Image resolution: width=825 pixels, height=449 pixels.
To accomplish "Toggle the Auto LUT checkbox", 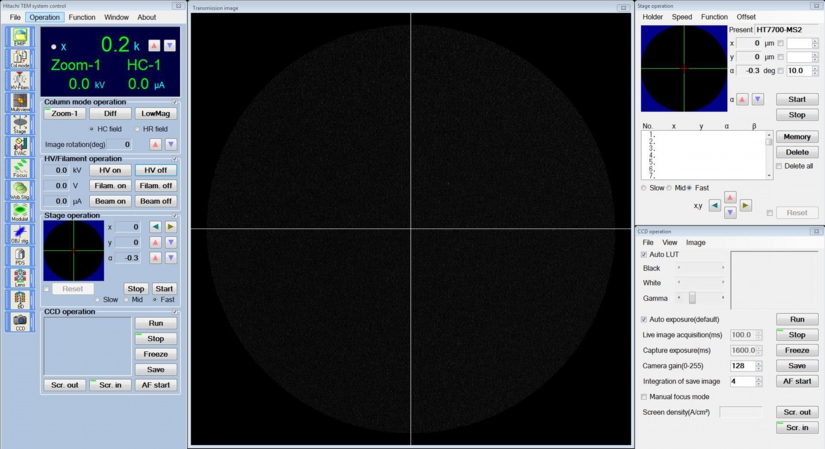I will point(643,255).
